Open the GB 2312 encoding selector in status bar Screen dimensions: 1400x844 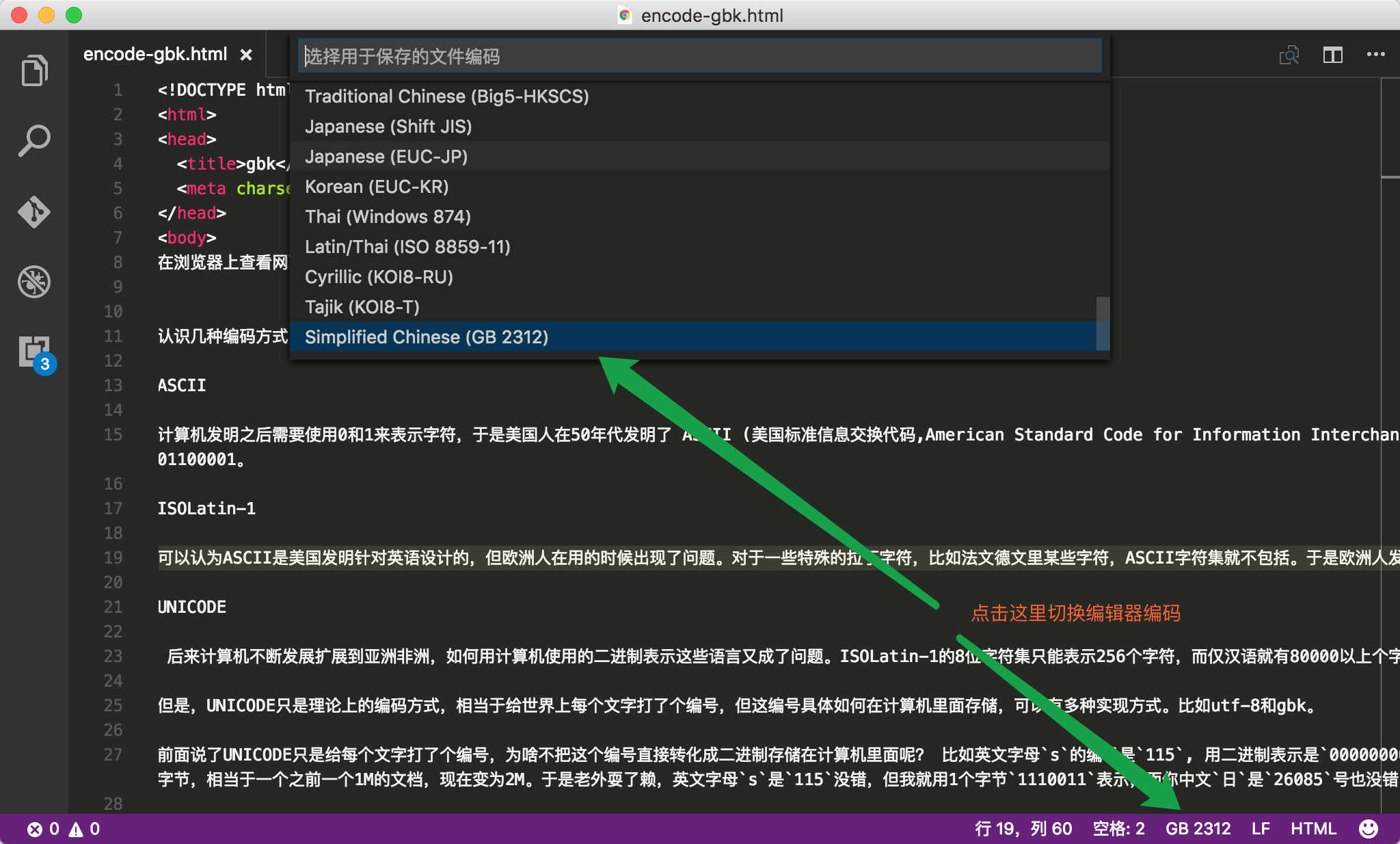click(1198, 829)
